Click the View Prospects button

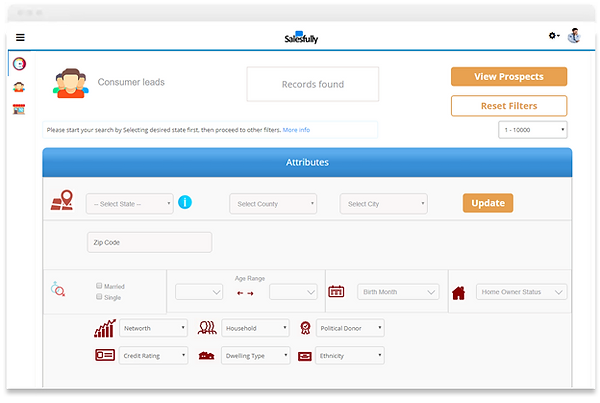click(x=509, y=77)
